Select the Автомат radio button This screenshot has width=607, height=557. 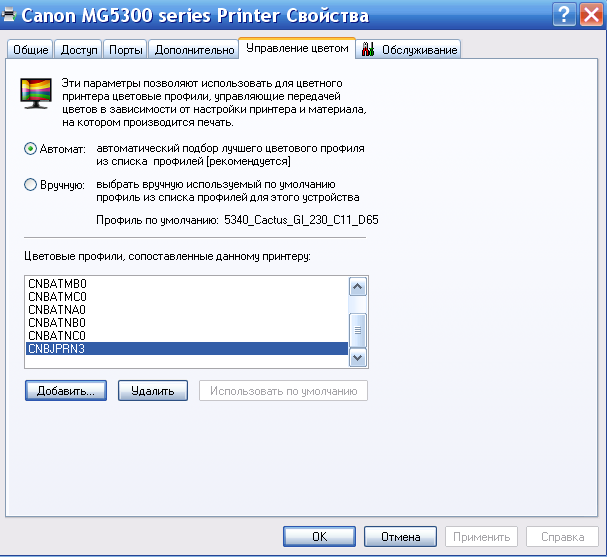30,149
